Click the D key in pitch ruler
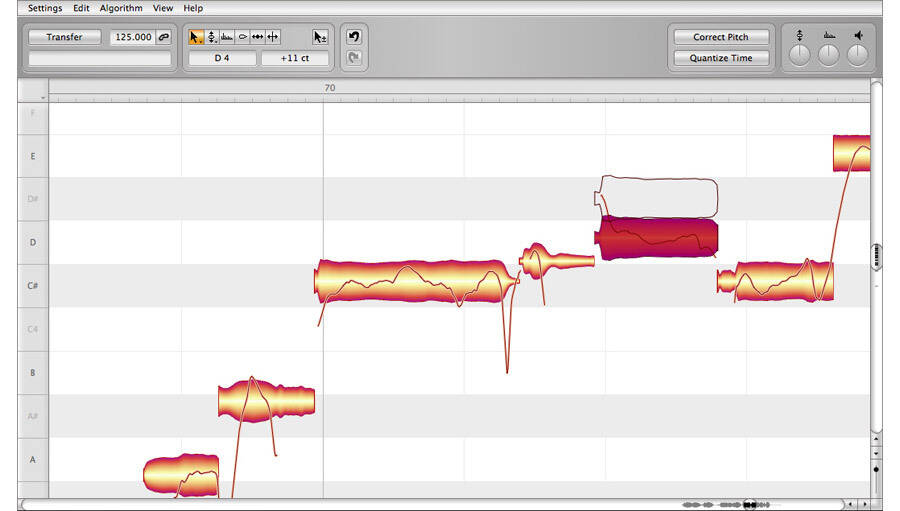 tap(33, 242)
